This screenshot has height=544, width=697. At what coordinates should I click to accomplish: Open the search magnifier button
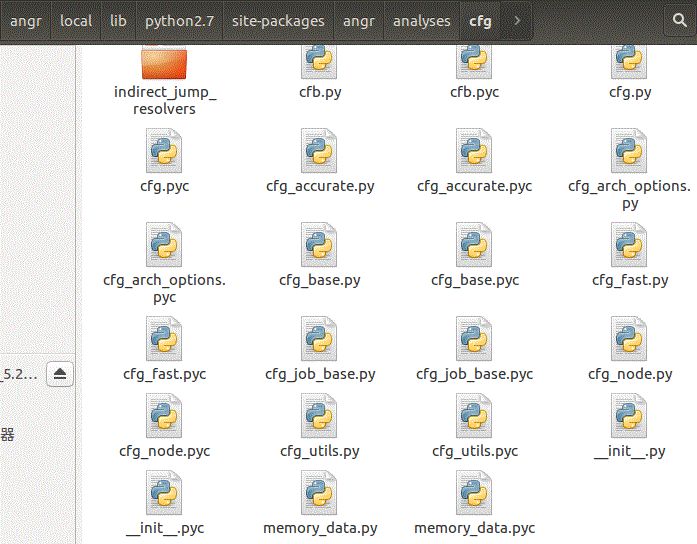click(x=679, y=20)
